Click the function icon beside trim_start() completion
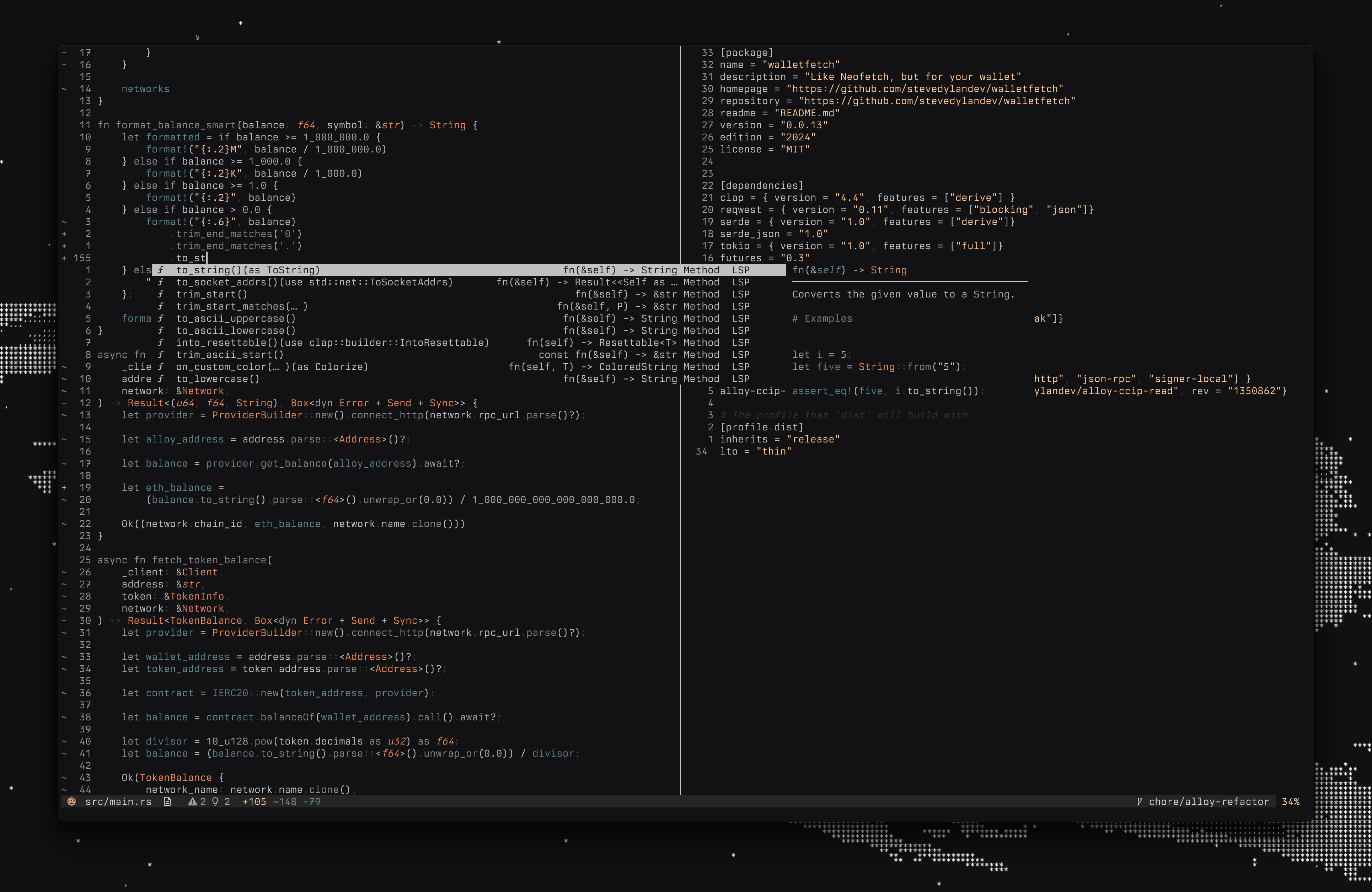This screenshot has height=892, width=1372. point(161,294)
